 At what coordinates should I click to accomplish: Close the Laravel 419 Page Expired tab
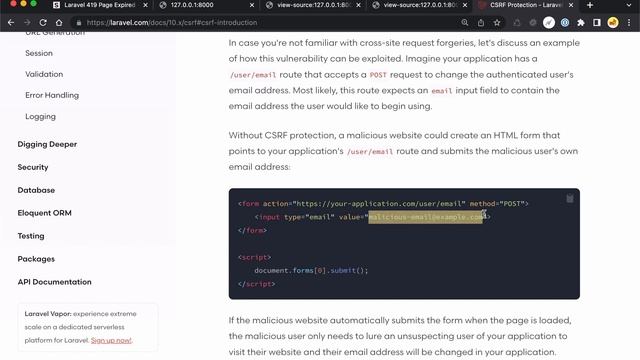point(145,5)
